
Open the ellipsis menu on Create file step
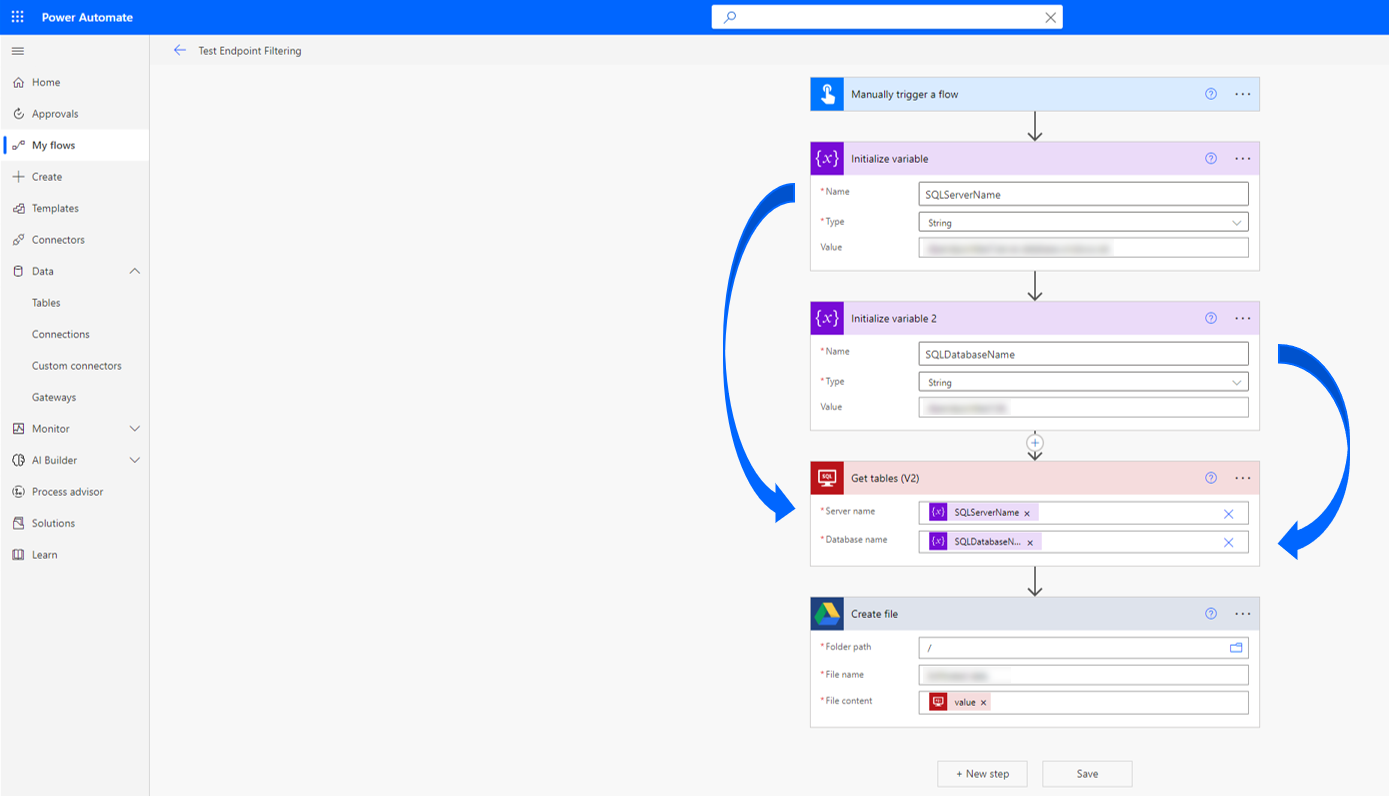click(1242, 613)
